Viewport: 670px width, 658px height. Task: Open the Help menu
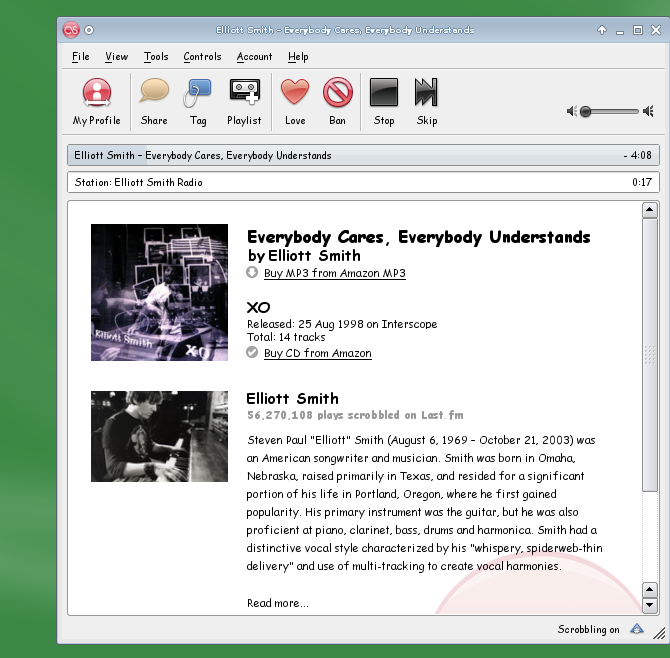[x=298, y=56]
